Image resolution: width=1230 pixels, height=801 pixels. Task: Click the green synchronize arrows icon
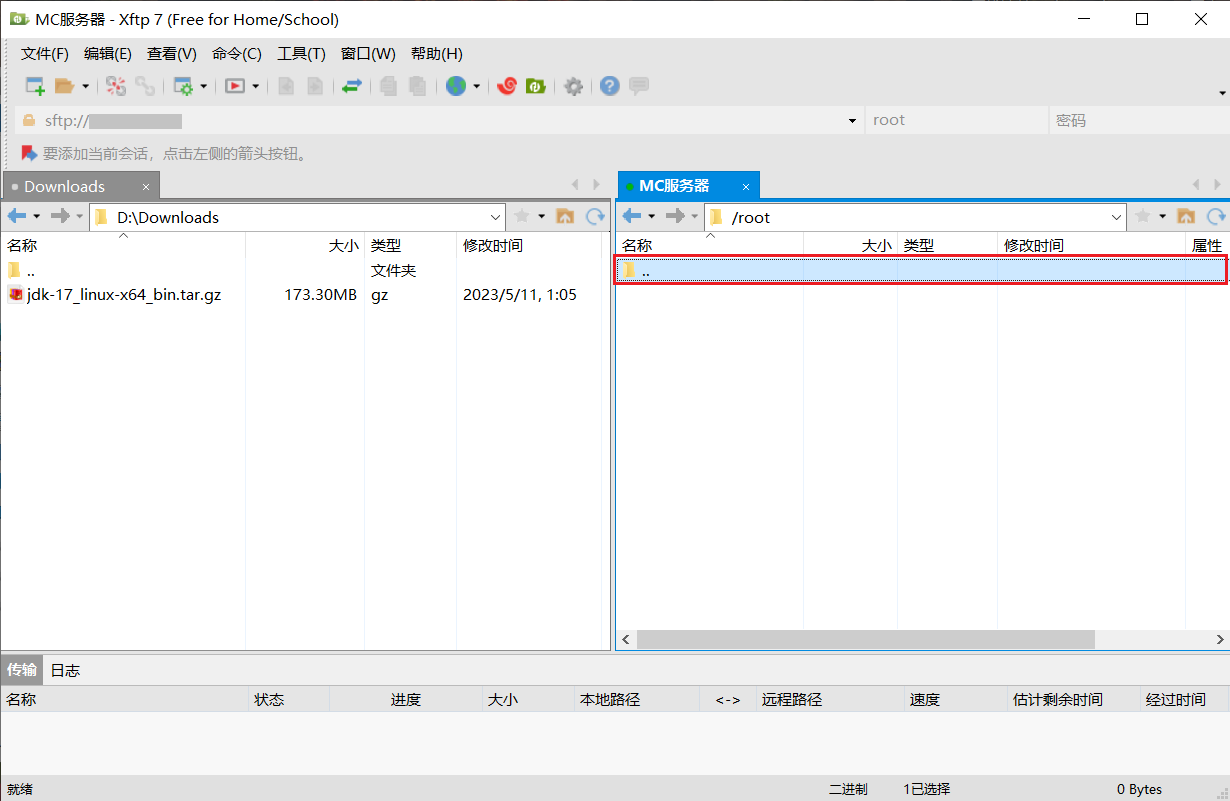351,87
